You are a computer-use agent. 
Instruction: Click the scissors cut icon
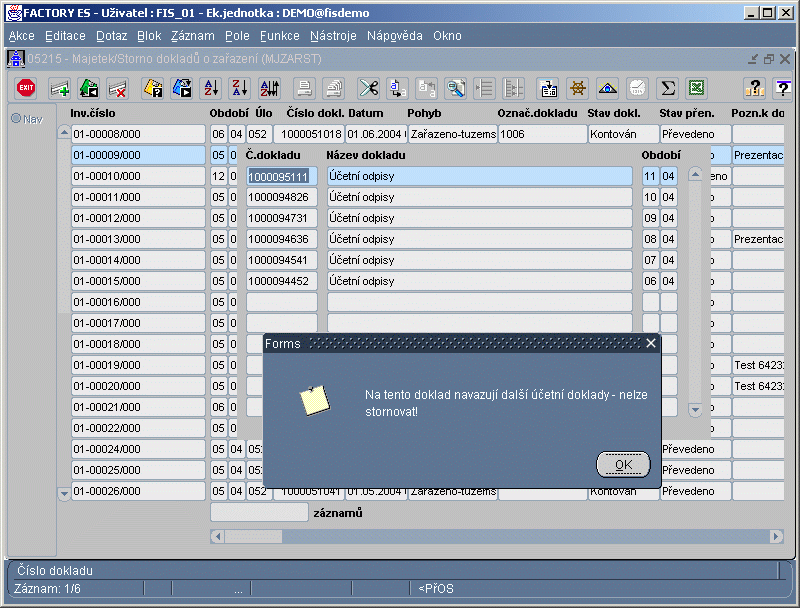coord(370,88)
